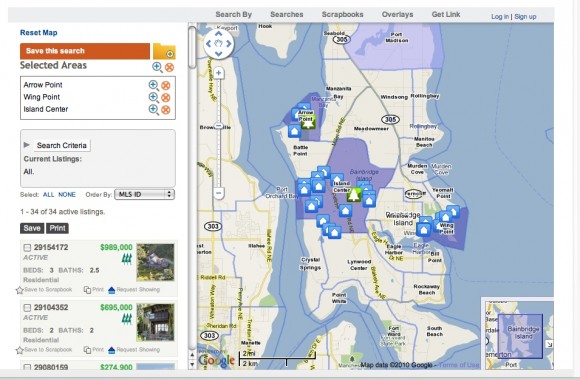The width and height of the screenshot is (580, 380).
Task: Tick the checkbox for listing 29080159
Action: 27,367
